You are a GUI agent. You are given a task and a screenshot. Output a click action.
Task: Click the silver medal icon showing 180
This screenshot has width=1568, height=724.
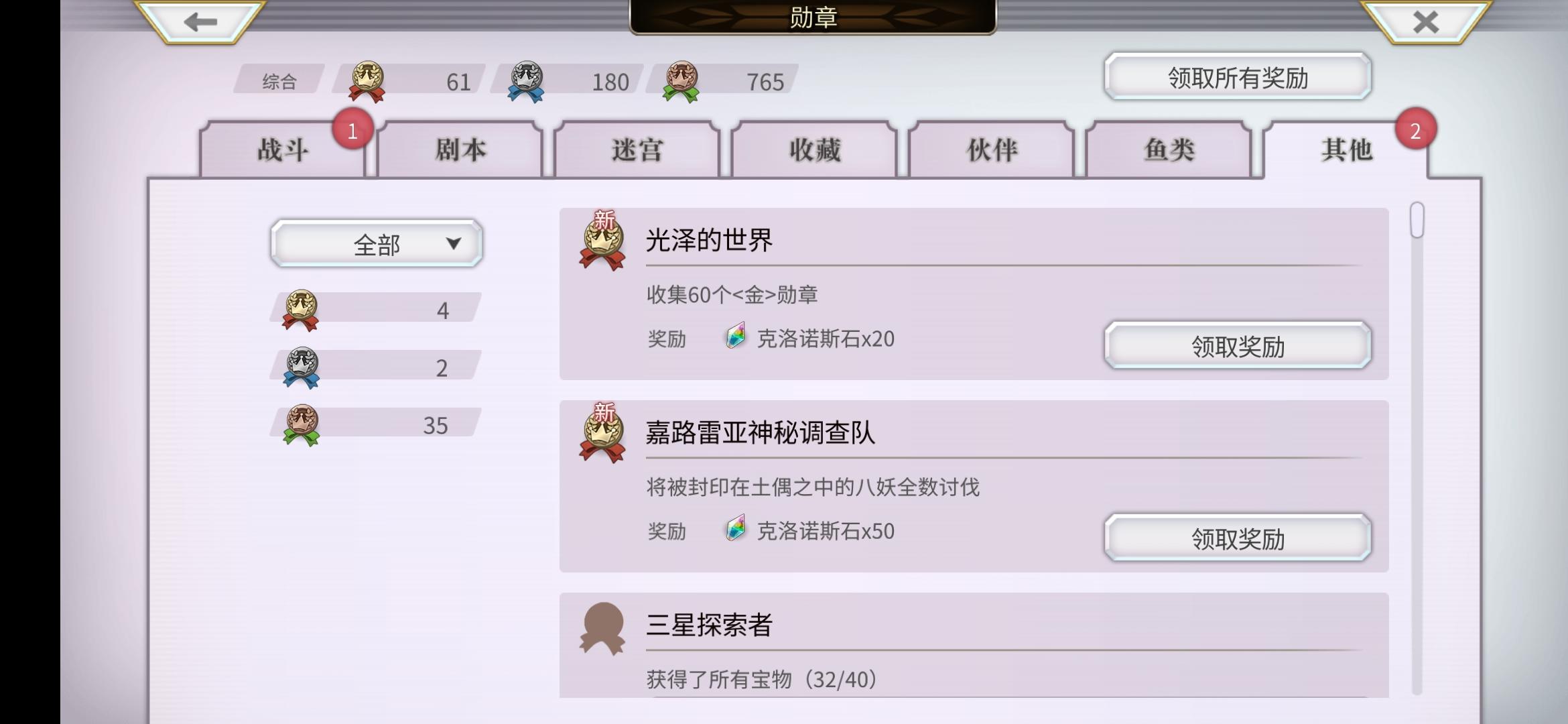[x=526, y=82]
